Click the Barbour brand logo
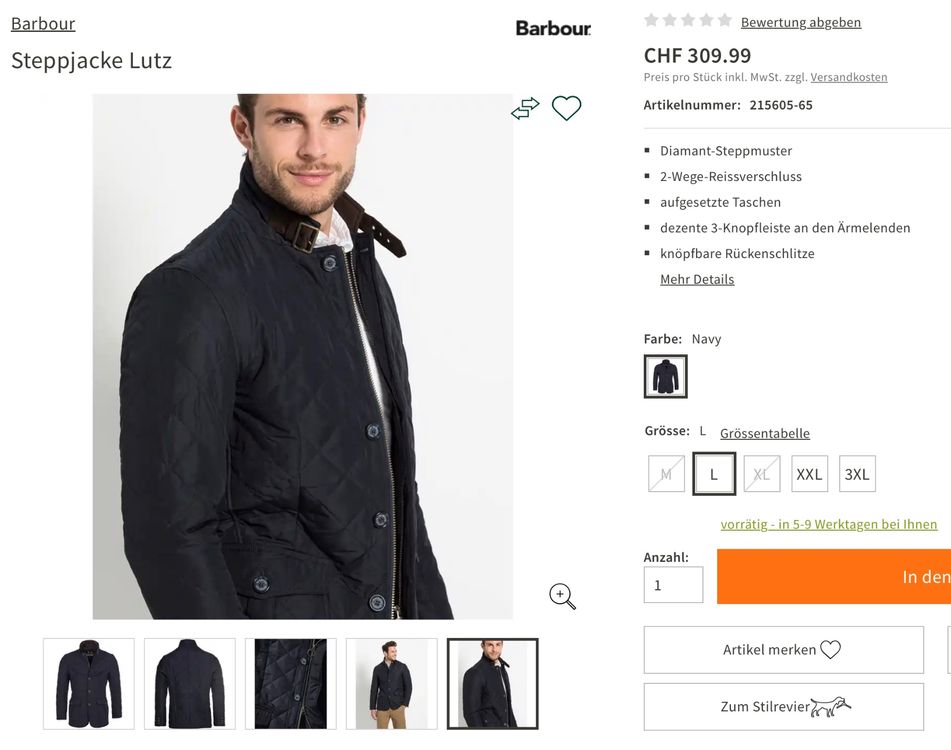Viewport: 951px width, 750px height. tap(553, 28)
